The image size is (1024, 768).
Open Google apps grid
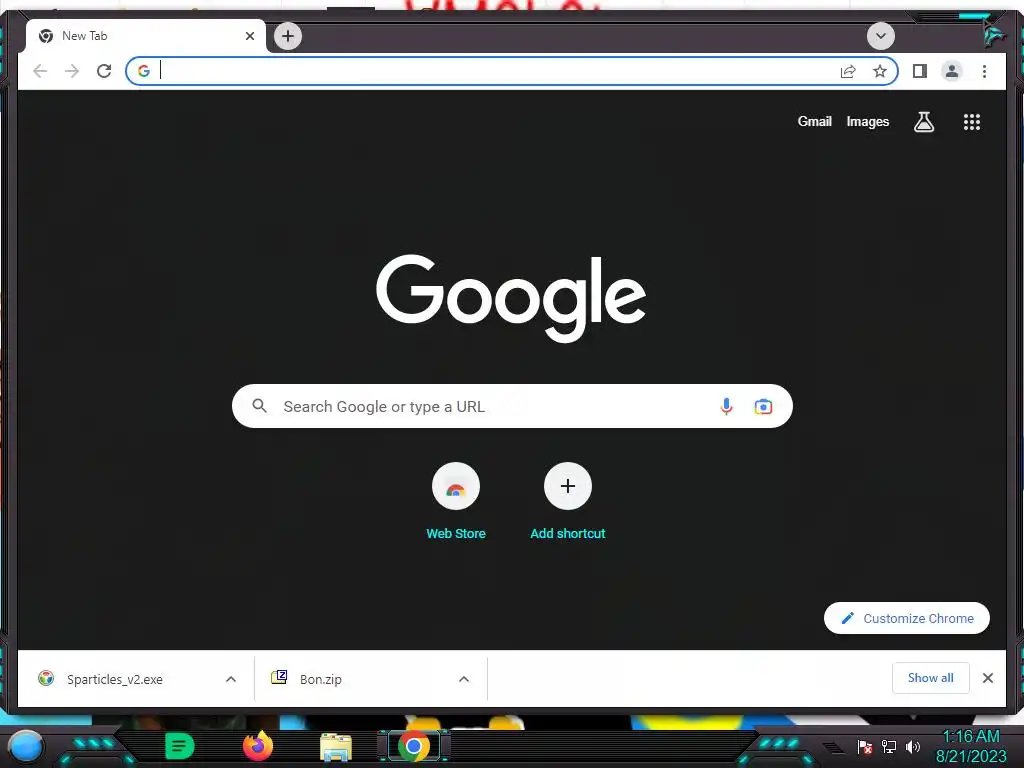tap(972, 122)
